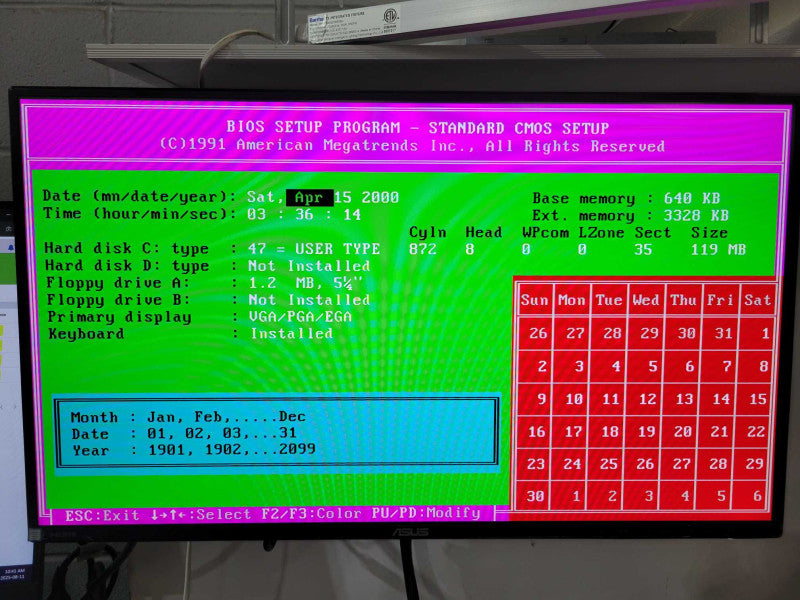This screenshot has height=600, width=800.
Task: Select the highlighted Apr month field
Action: click(x=309, y=197)
